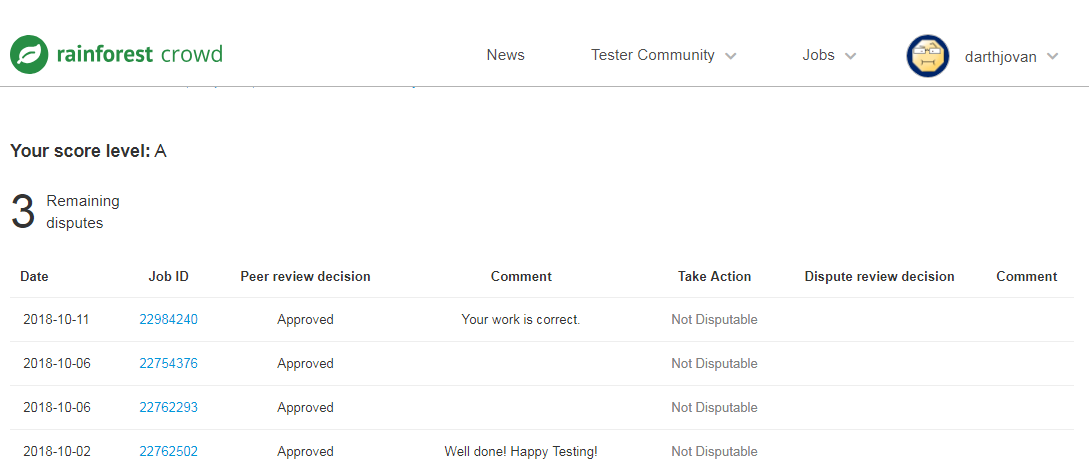1089x462 pixels.
Task: Expand the Jobs dropdown chevron
Action: pyautogui.click(x=851, y=56)
